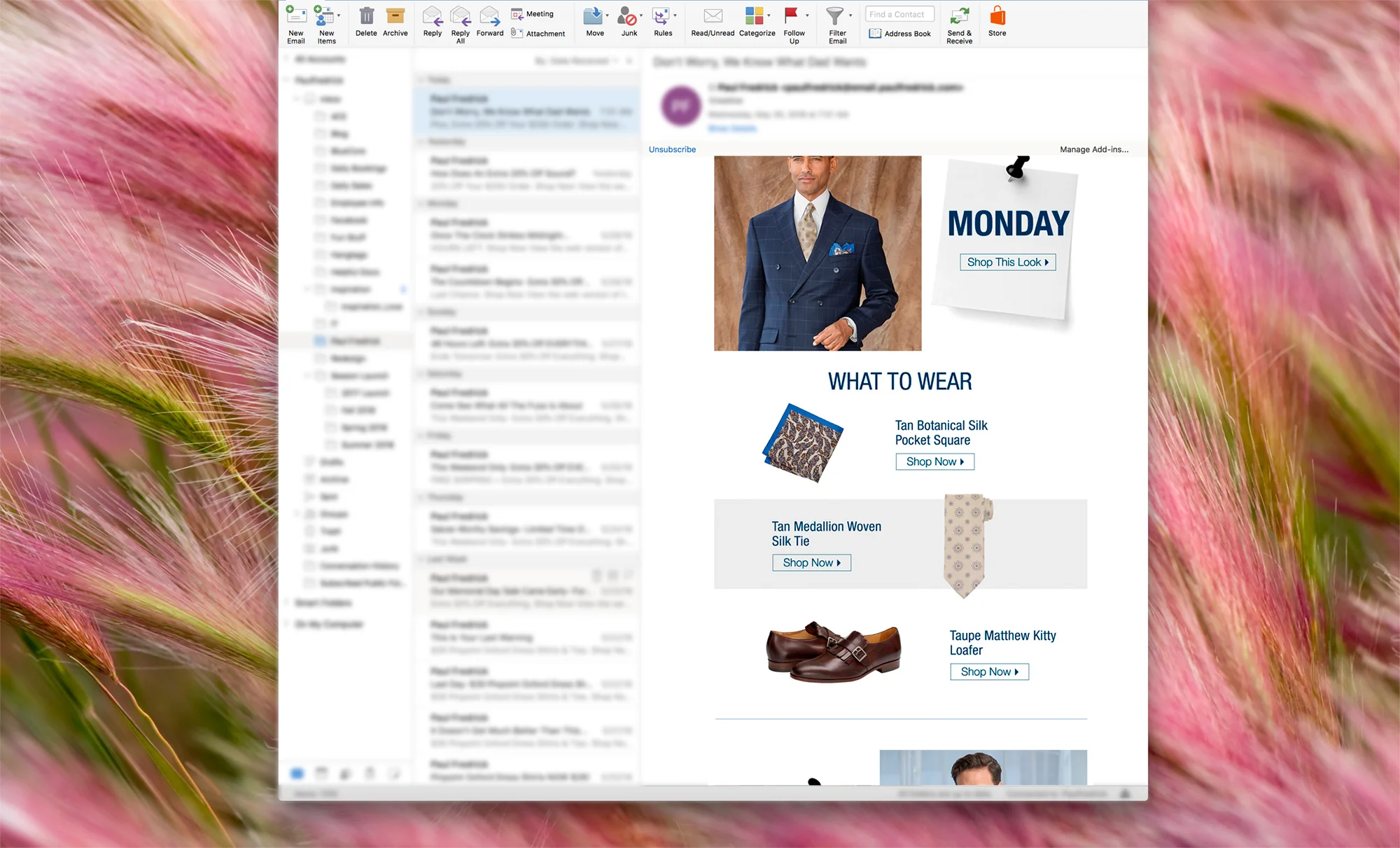Image resolution: width=1400 pixels, height=848 pixels.
Task: Click the Meeting toolbar item
Action: pos(533,14)
